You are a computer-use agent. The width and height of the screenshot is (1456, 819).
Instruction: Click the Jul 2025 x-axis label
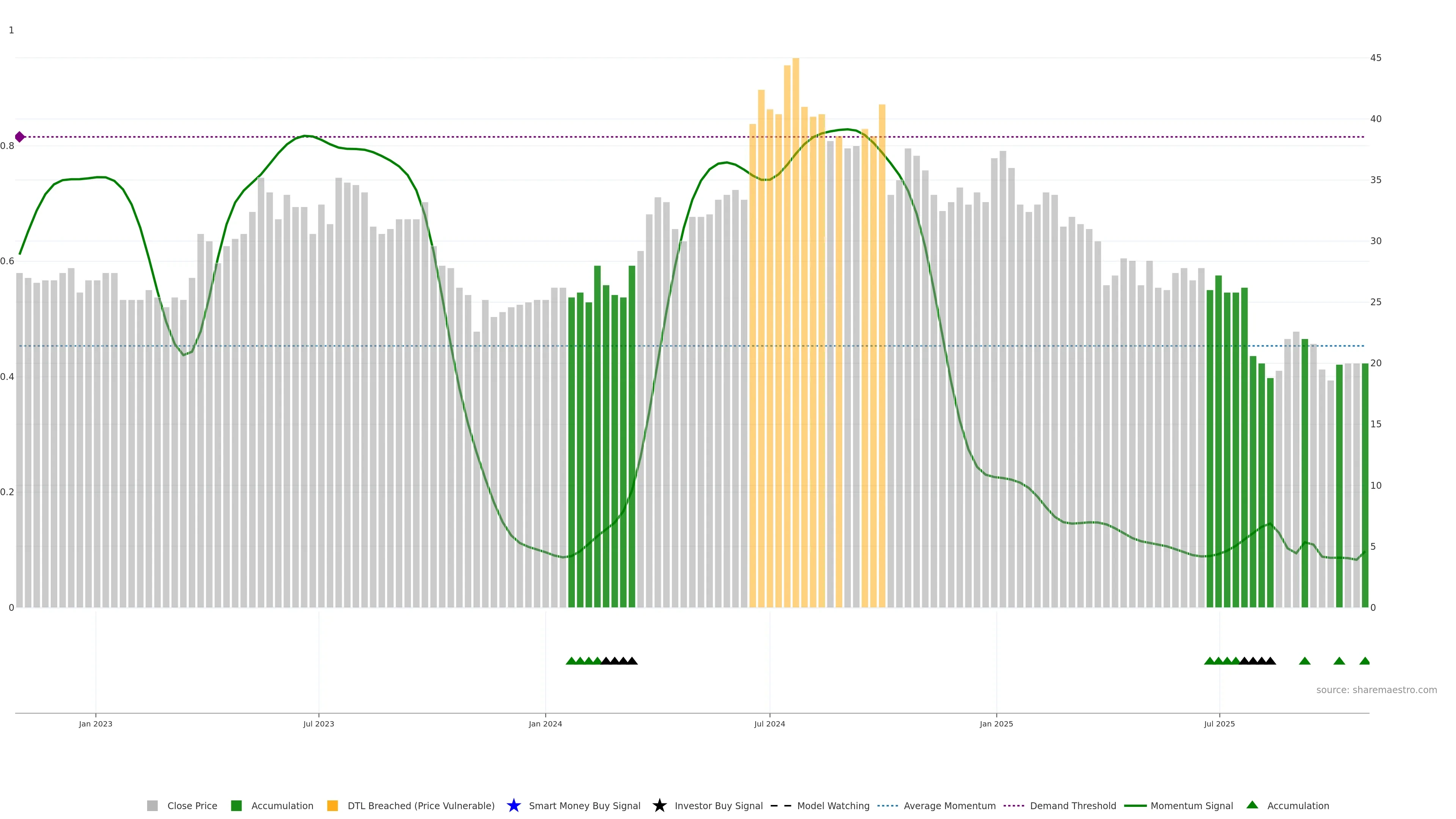click(1219, 724)
